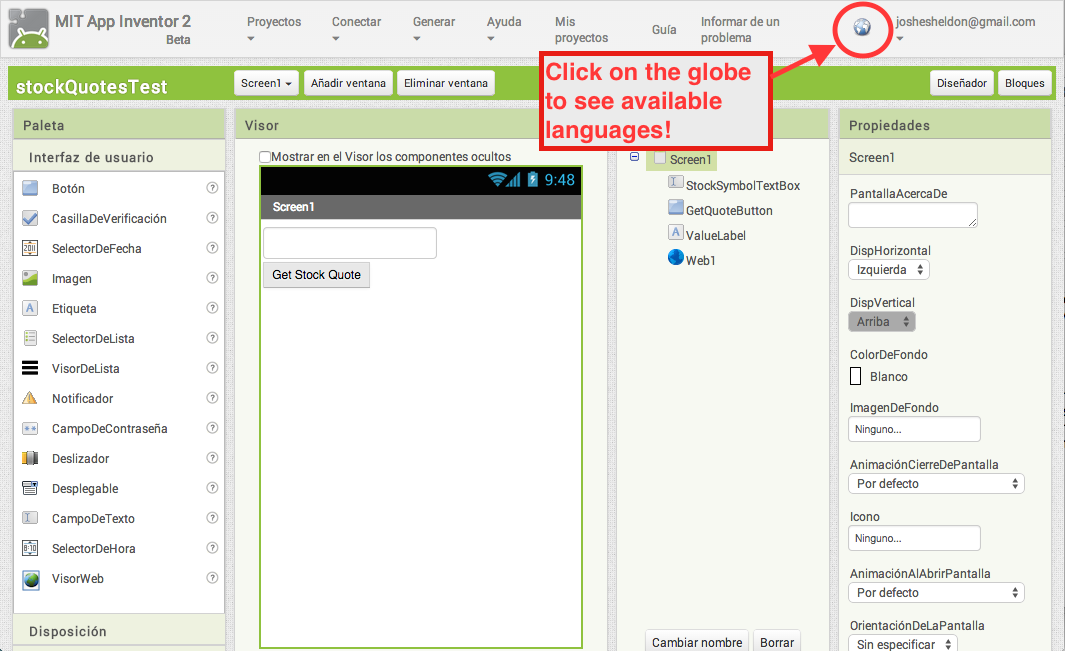Select the VisorDeLista palette icon
This screenshot has height=651, width=1065.
click(30, 368)
